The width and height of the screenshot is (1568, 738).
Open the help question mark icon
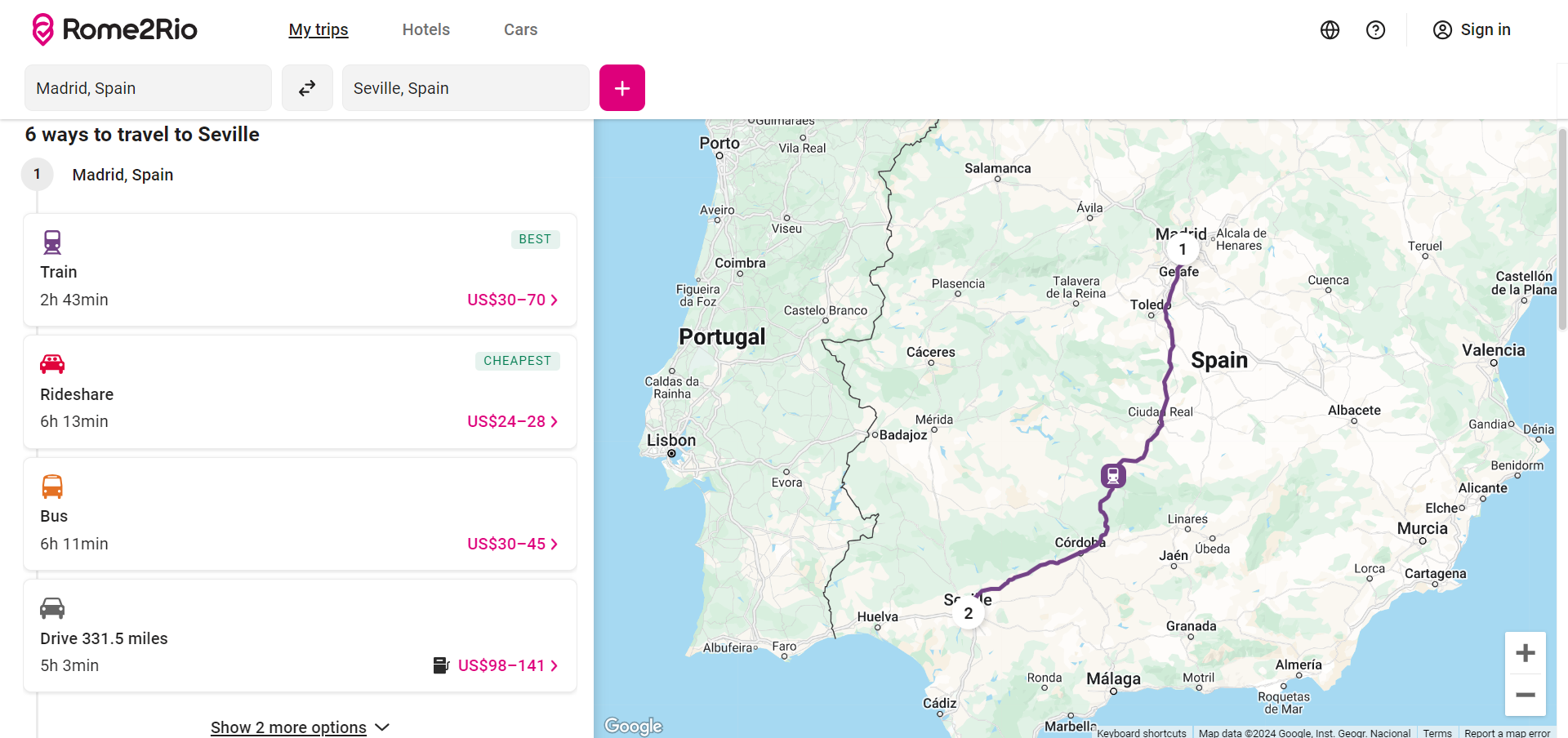(x=1375, y=30)
